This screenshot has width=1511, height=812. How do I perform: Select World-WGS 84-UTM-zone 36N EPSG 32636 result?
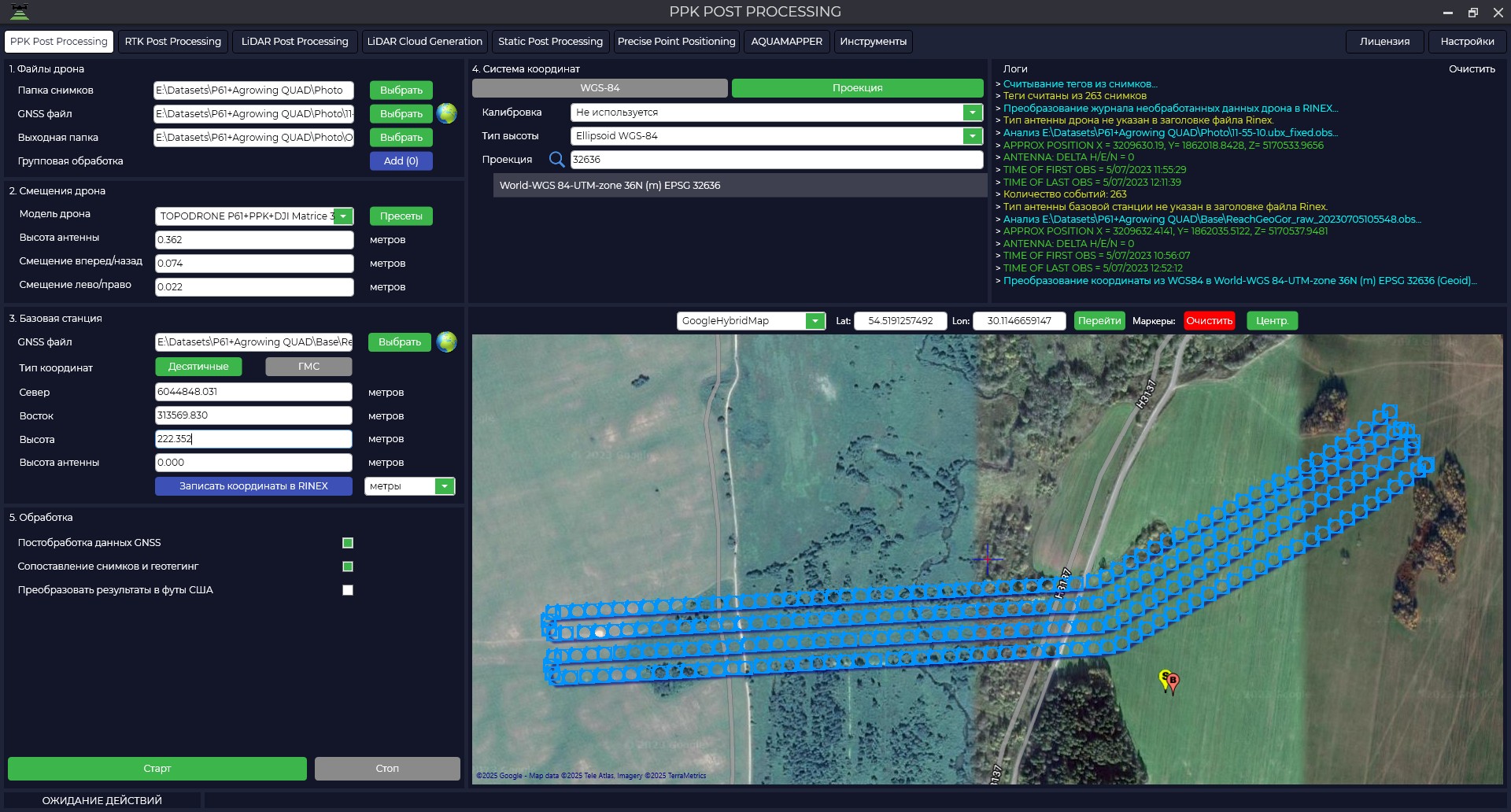coord(740,186)
